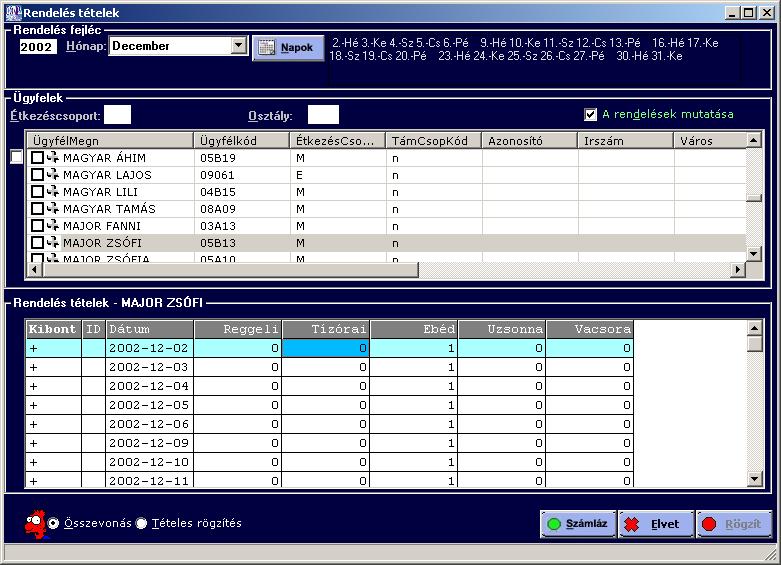
Task: Tick the checkbox next to MAGYAR LAJOS
Action: pyautogui.click(x=37, y=175)
